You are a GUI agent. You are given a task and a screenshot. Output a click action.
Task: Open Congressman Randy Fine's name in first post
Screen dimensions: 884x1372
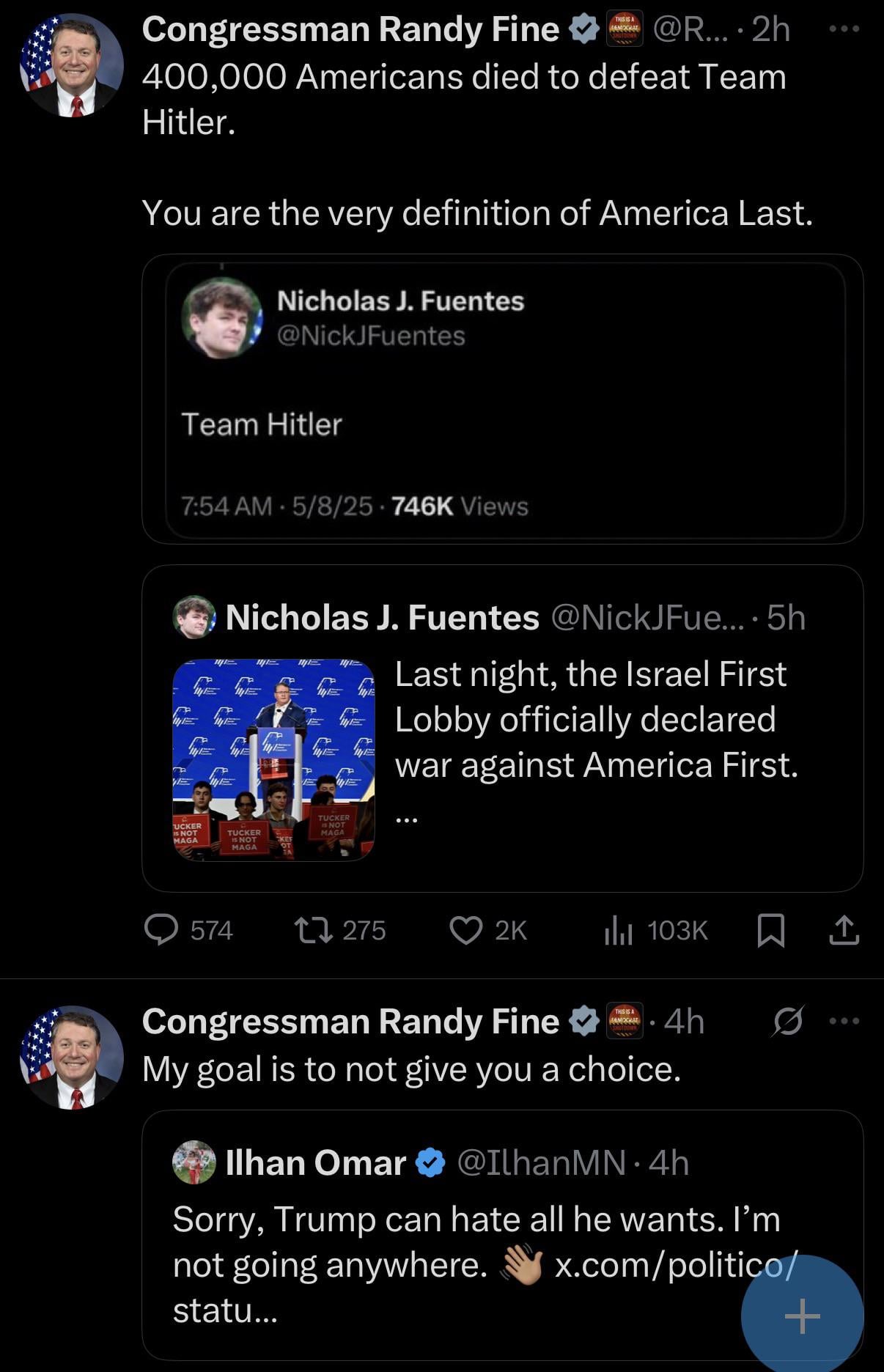pyautogui.click(x=350, y=30)
